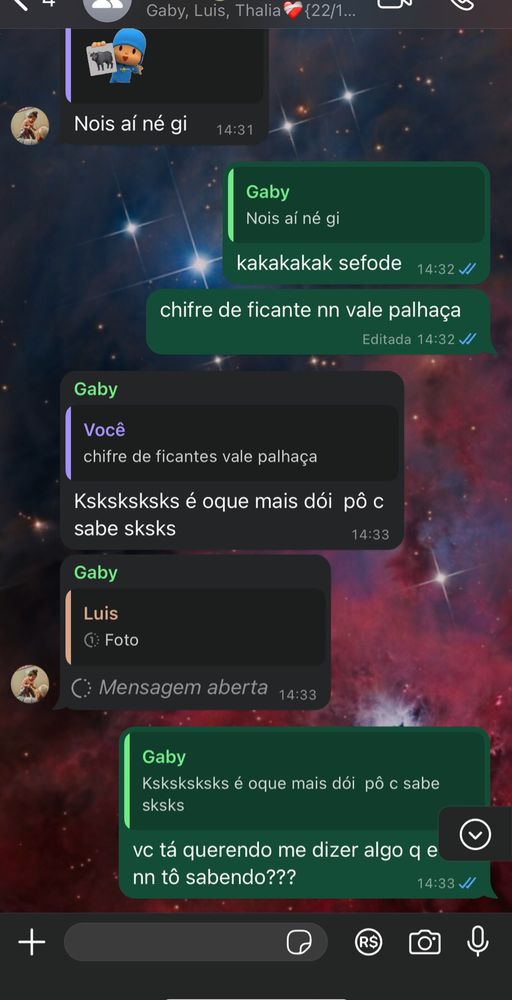This screenshot has height=1000, width=512.
Task: Tap the message text input field
Action: 196,942
